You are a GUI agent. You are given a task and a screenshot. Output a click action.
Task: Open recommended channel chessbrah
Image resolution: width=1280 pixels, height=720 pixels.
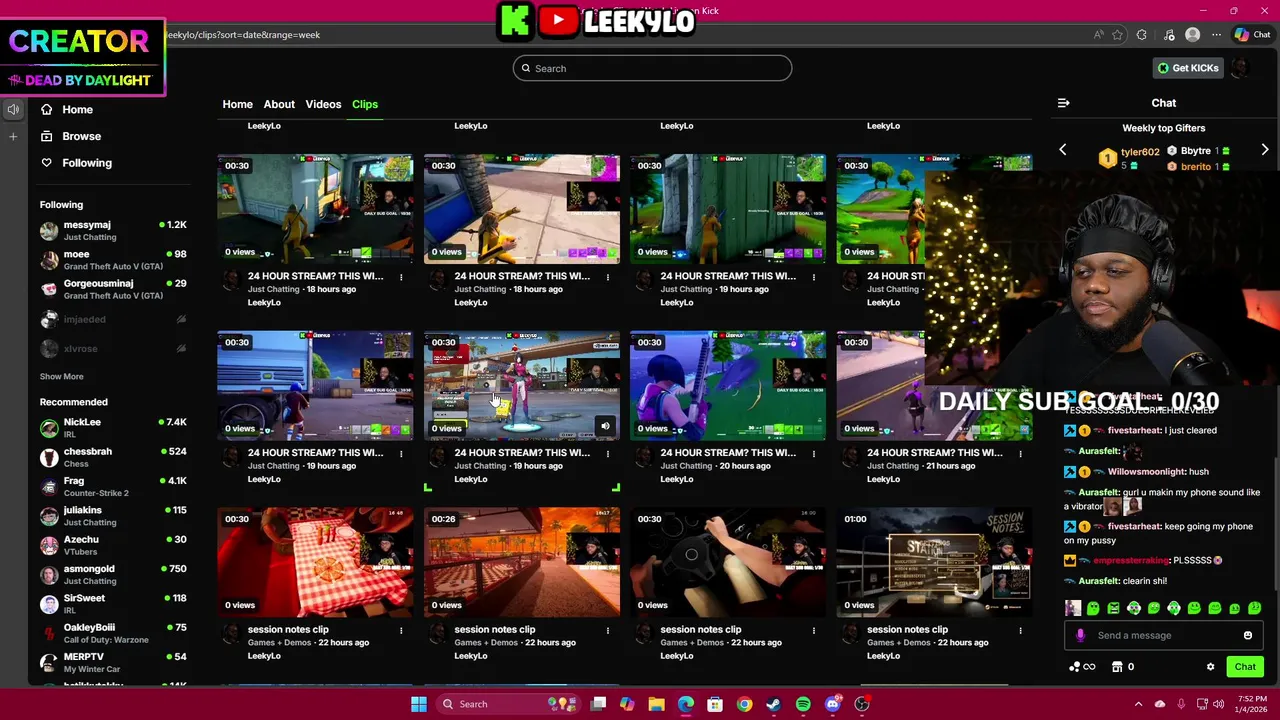[113, 457]
